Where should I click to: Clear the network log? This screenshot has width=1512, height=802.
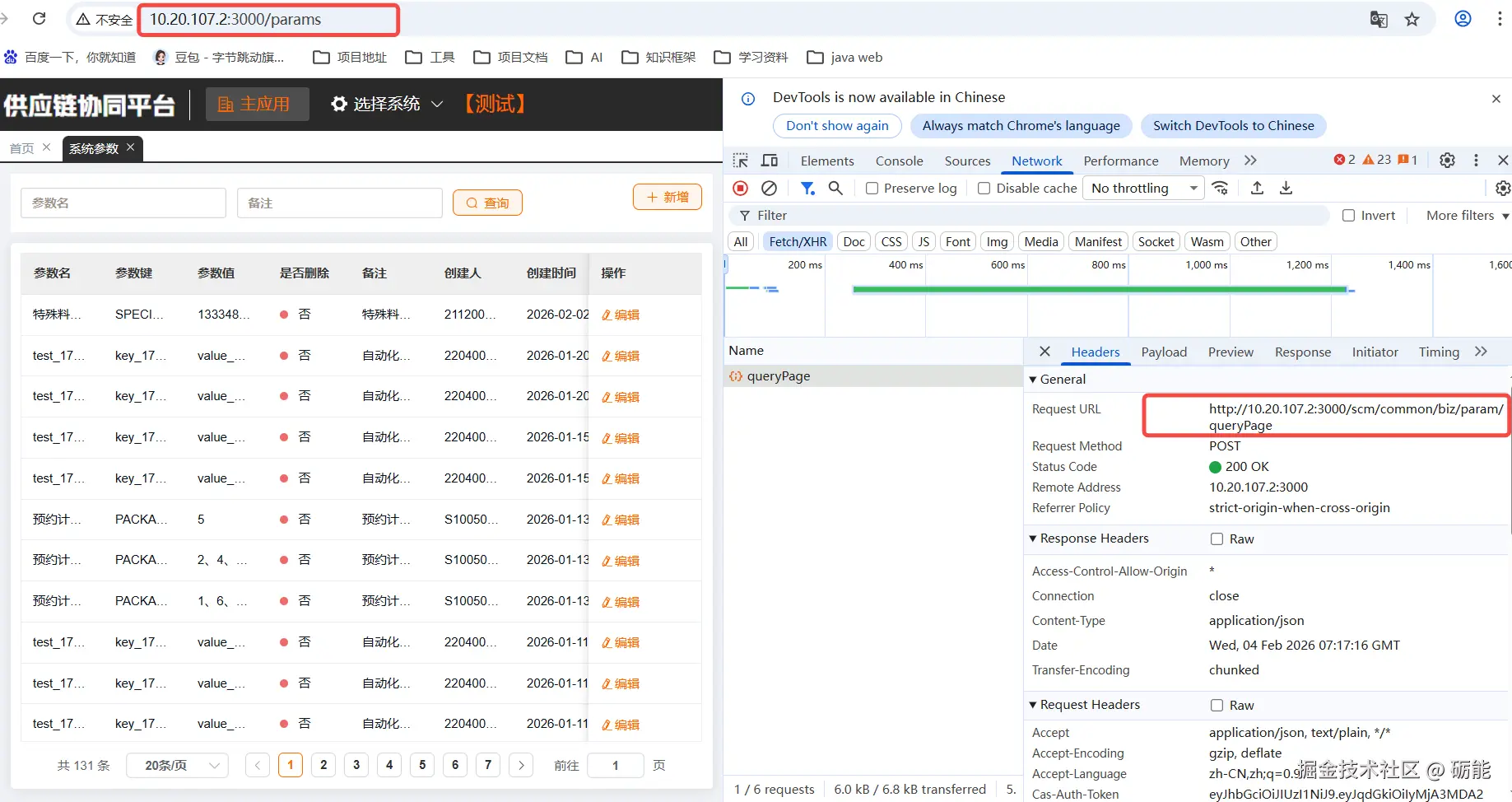[x=769, y=189]
